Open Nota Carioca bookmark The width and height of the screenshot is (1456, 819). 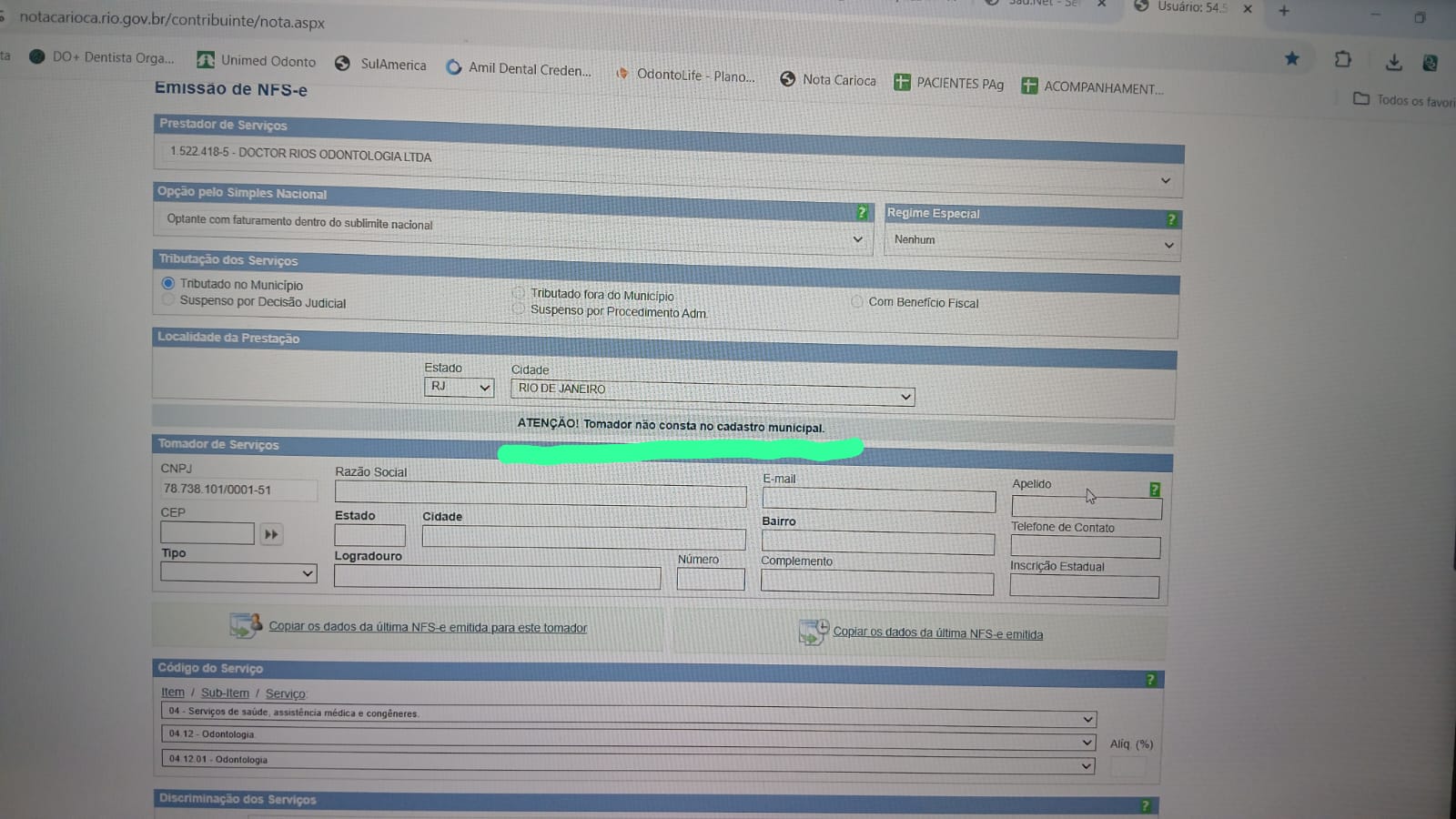828,80
